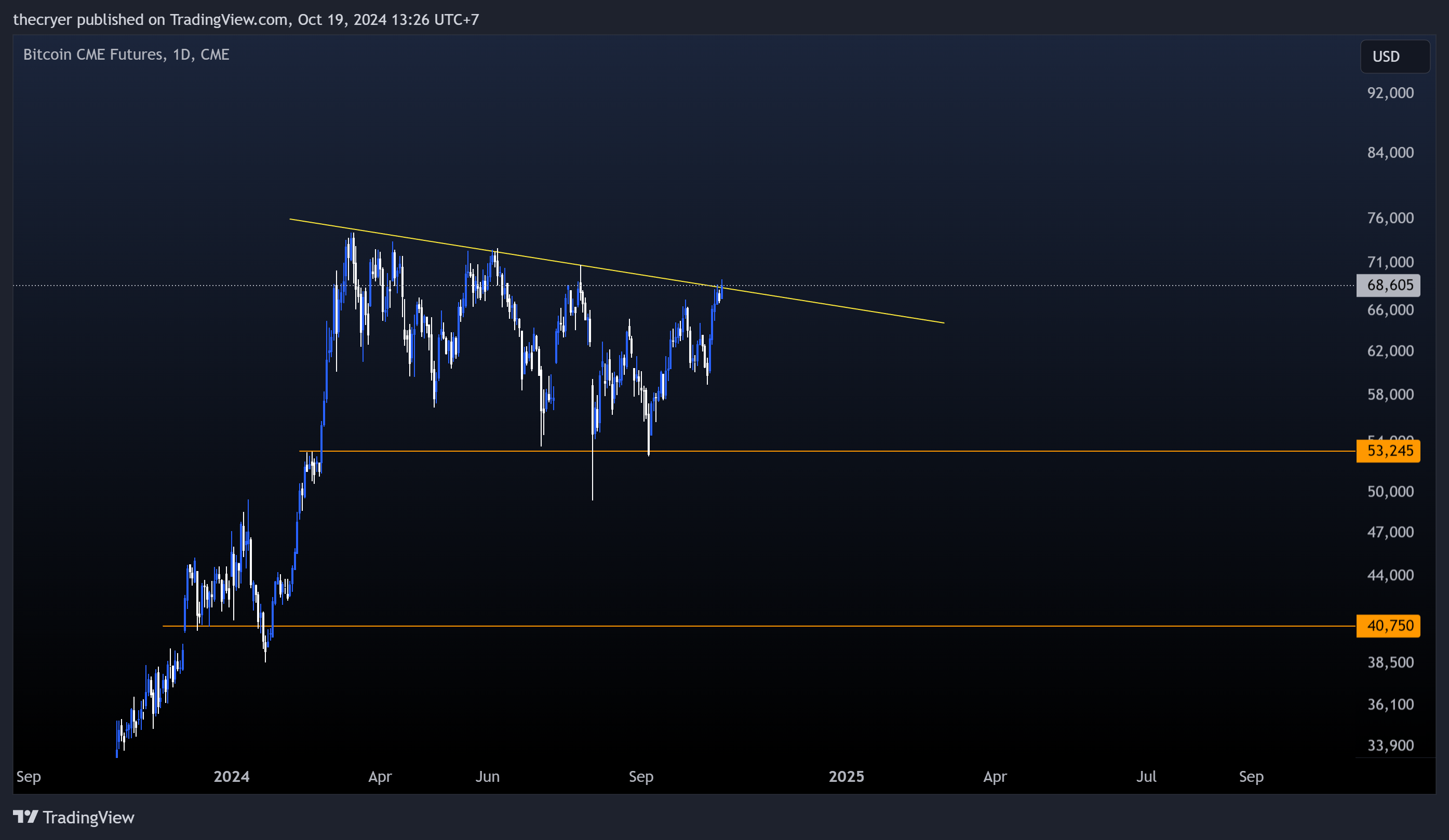The width and height of the screenshot is (1449, 840).
Task: Click the 76,000 price axis label
Action: point(1390,219)
